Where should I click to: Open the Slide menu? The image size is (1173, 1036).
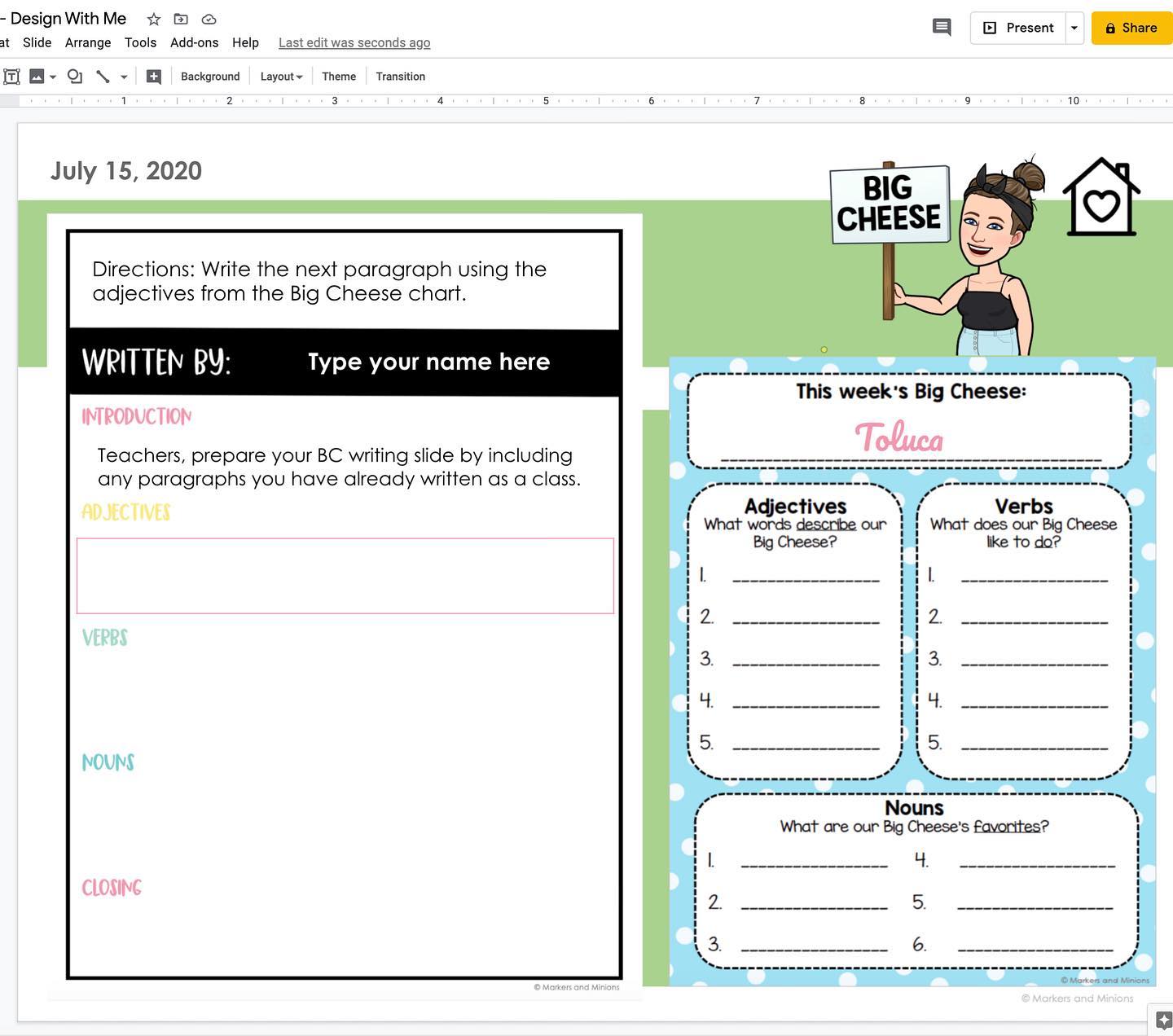click(37, 42)
